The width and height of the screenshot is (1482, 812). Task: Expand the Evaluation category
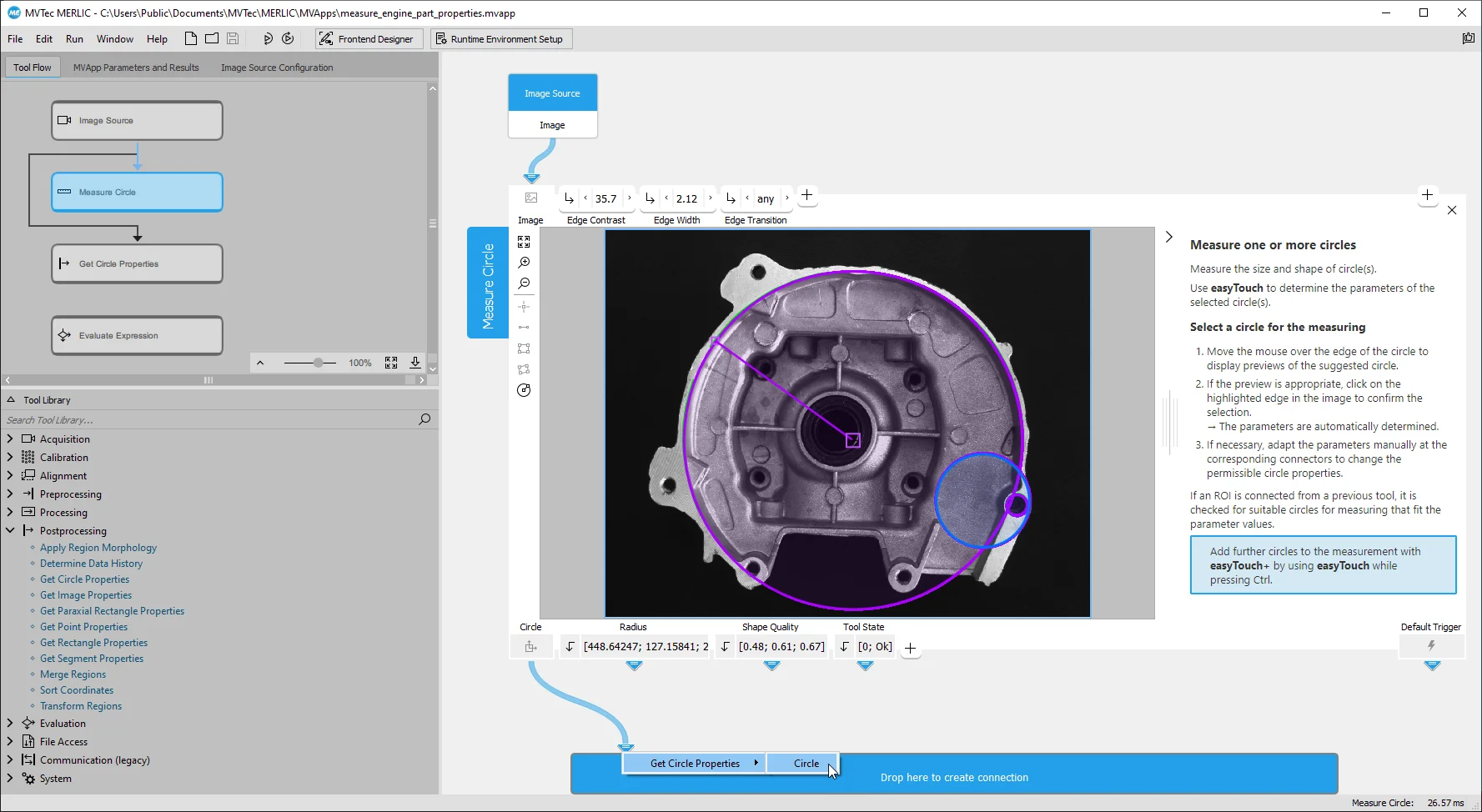(x=10, y=723)
